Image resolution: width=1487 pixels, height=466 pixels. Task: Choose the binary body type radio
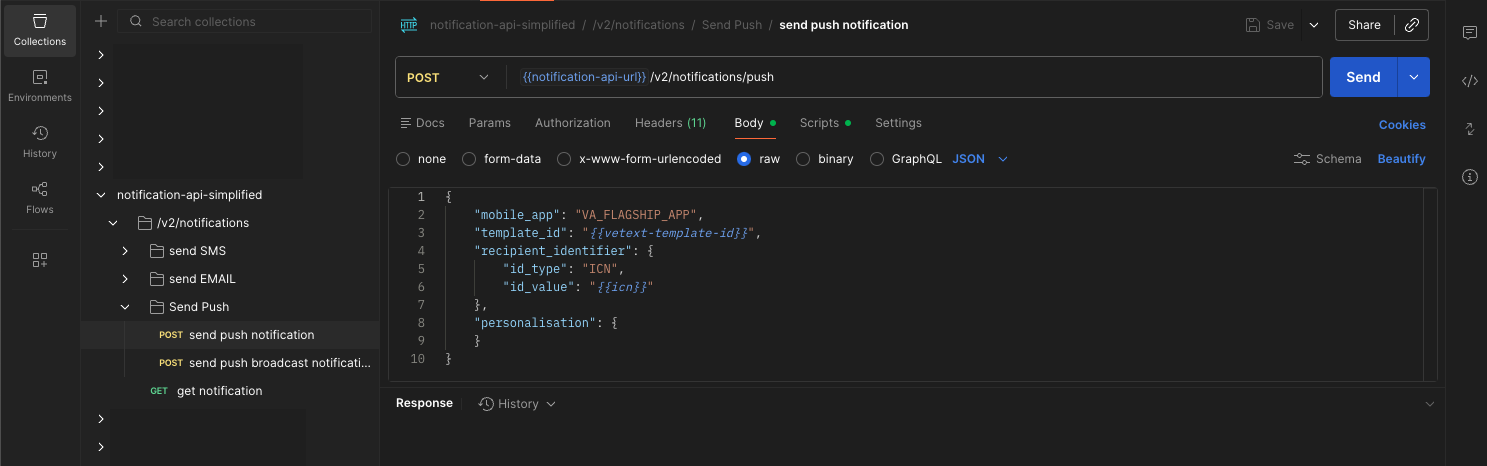point(803,159)
